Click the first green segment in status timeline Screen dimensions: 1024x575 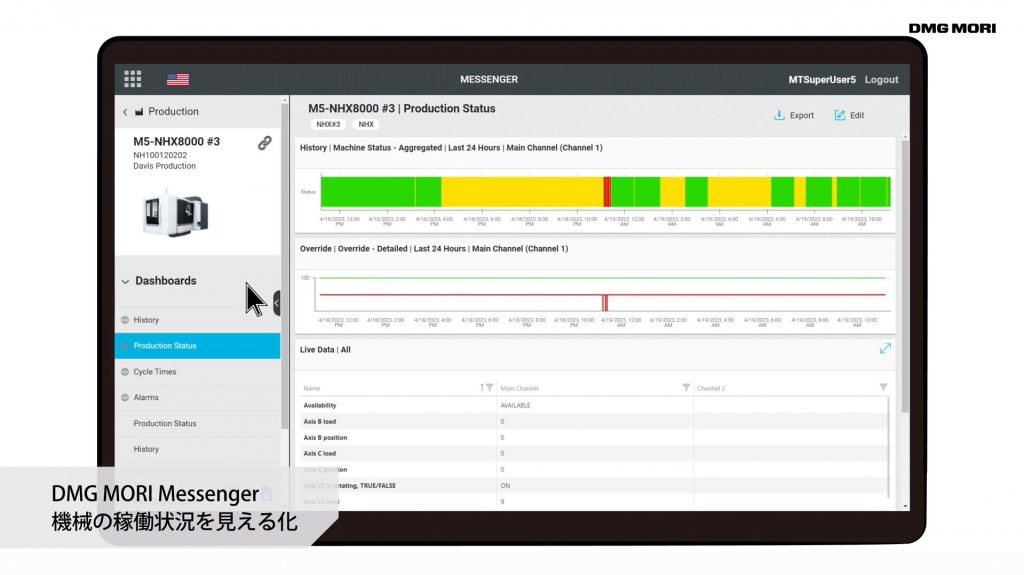coord(368,192)
